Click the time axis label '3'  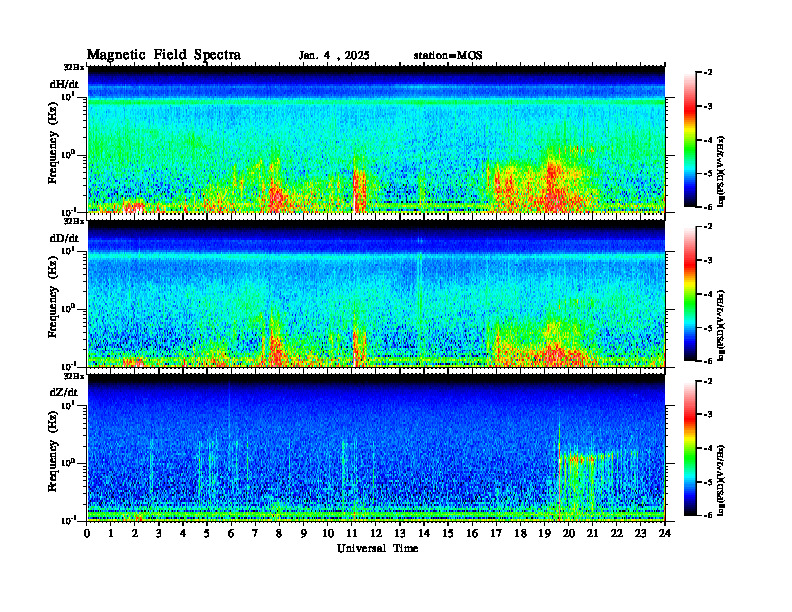point(159,533)
